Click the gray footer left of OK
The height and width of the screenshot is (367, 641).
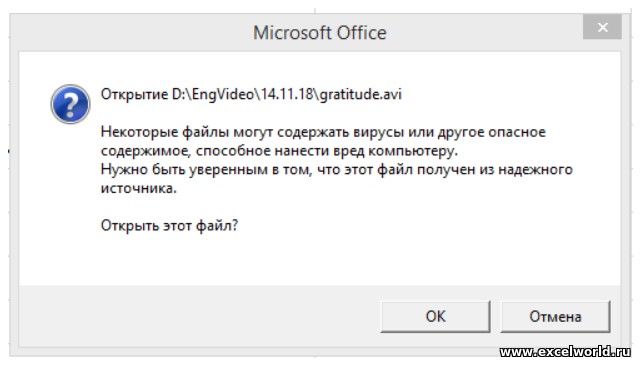(x=199, y=317)
